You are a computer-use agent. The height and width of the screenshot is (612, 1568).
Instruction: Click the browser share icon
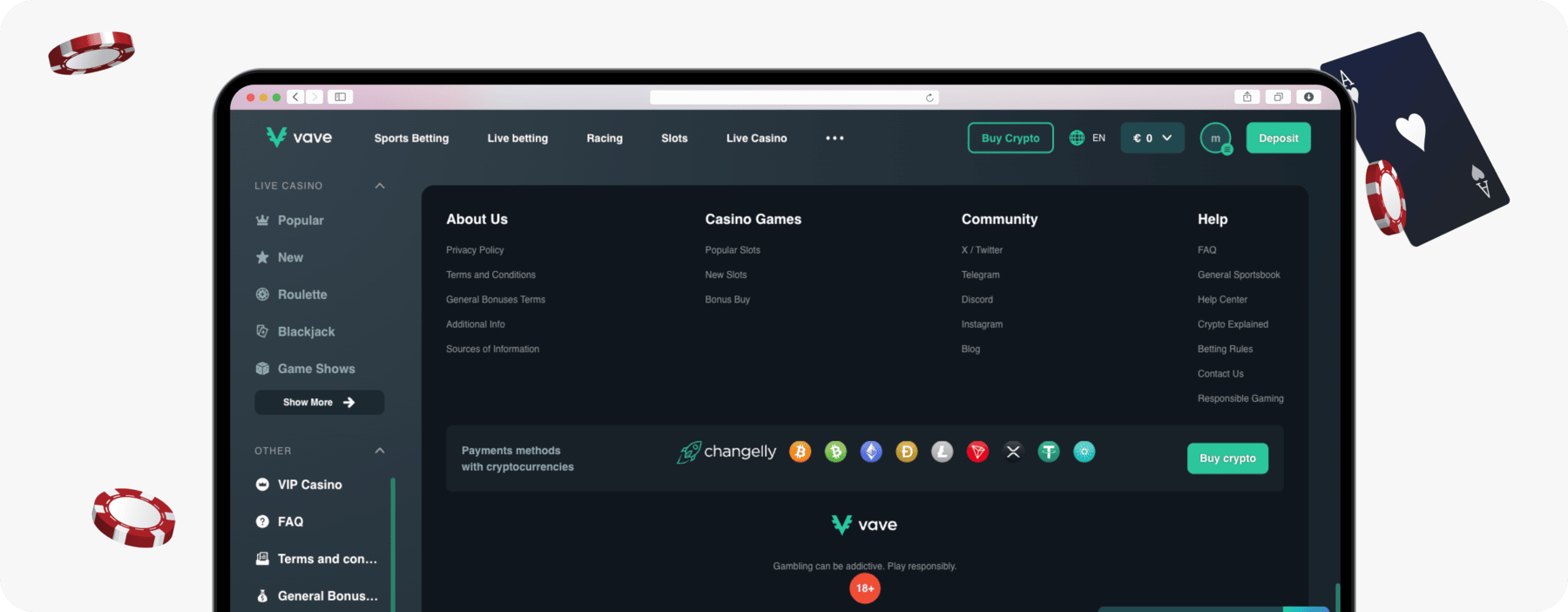1247,97
